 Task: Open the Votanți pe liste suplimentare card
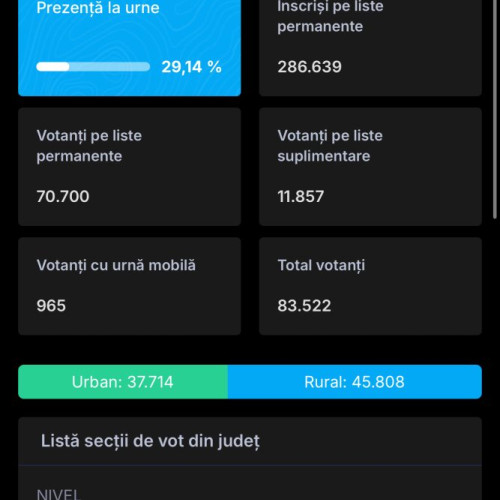370,167
